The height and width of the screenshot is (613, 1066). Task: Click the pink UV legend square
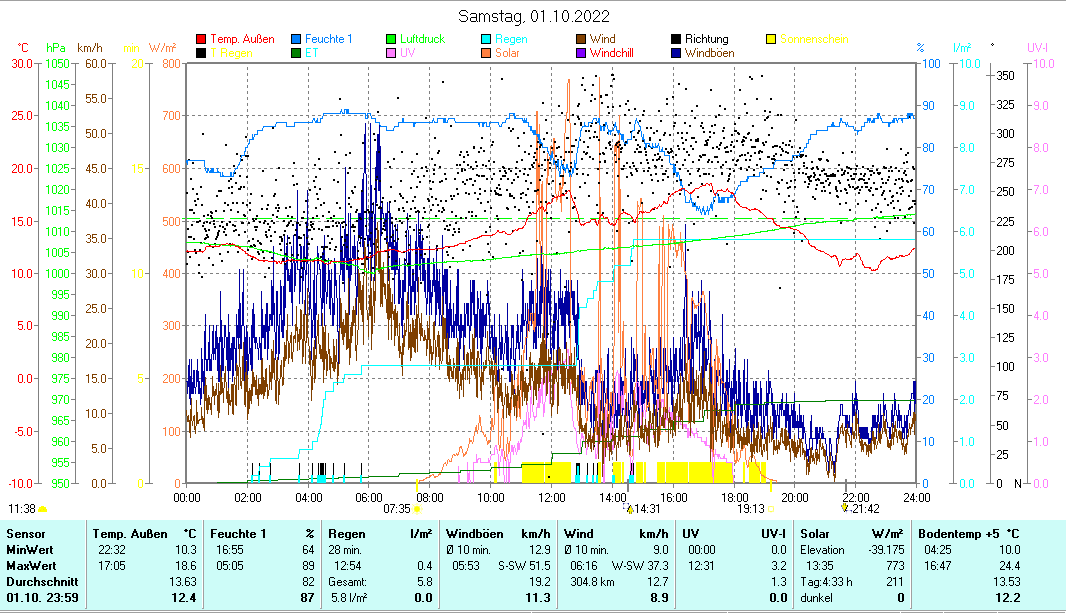click(392, 52)
